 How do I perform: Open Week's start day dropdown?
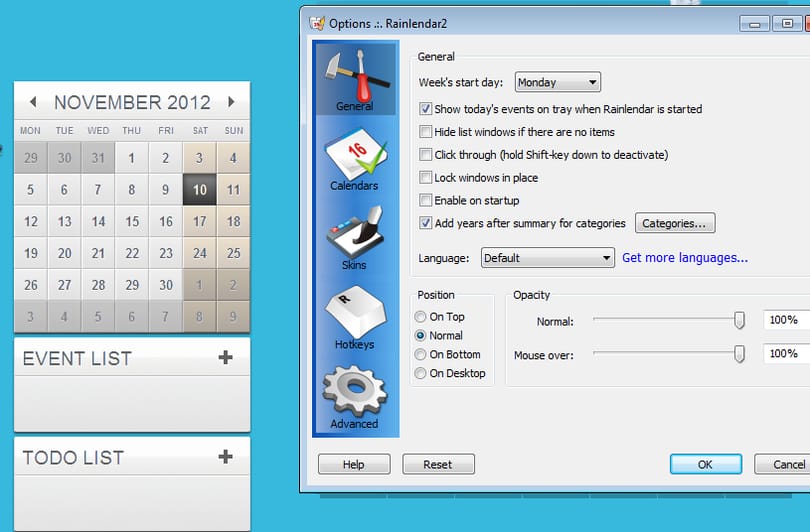coord(558,82)
